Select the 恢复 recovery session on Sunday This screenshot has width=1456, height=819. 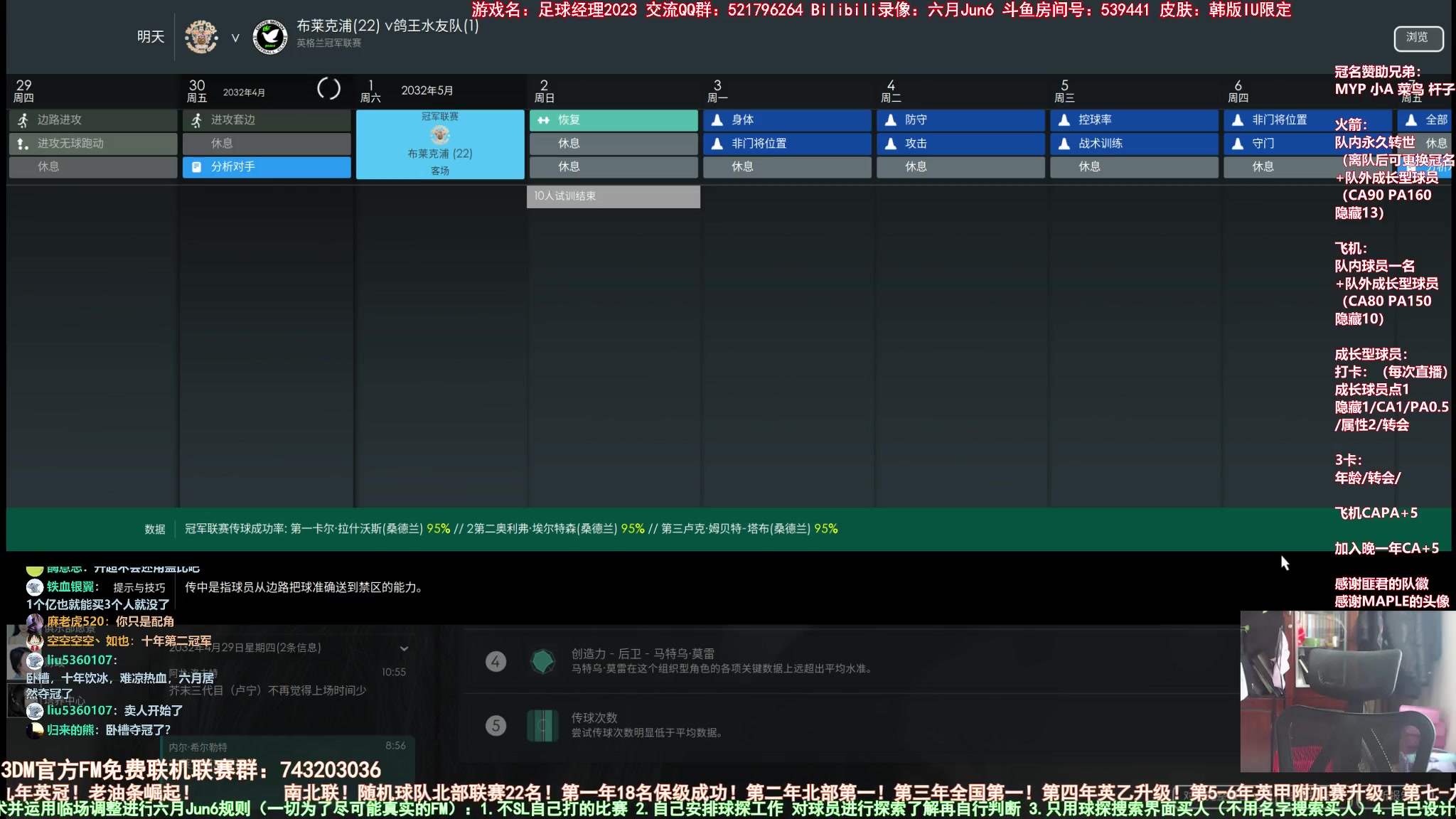pos(614,120)
